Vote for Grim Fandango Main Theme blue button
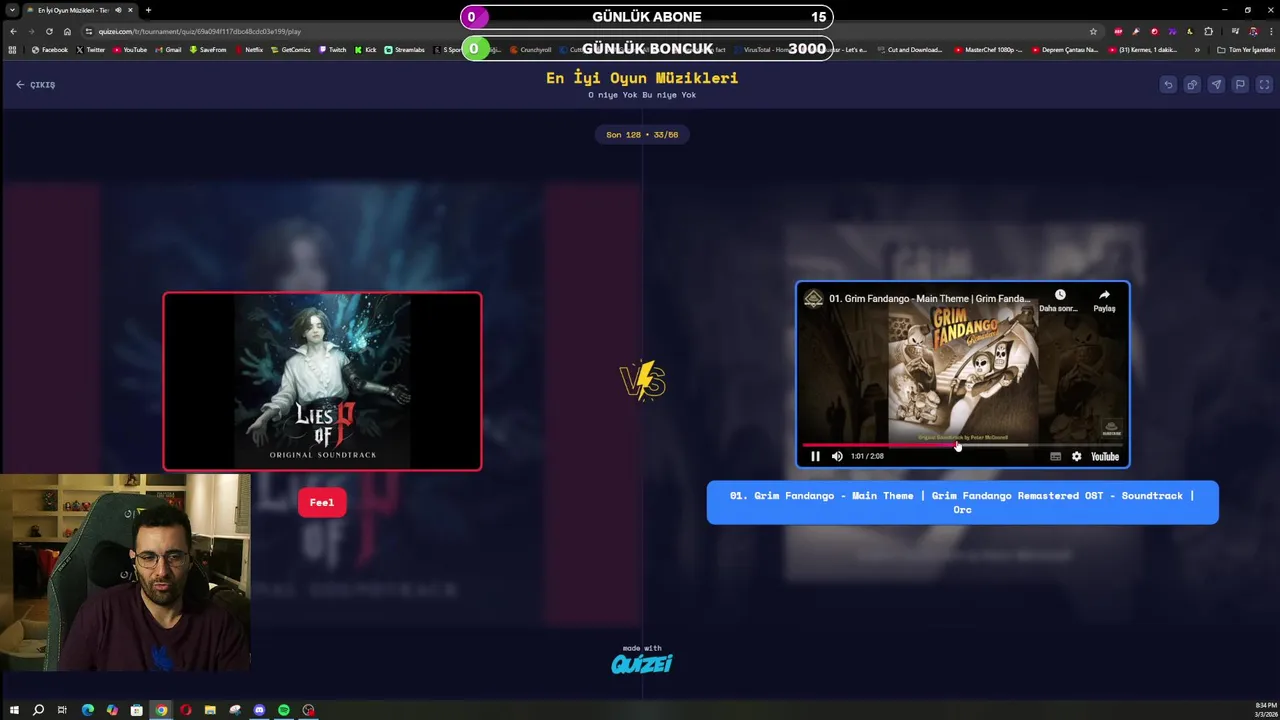This screenshot has width=1280, height=720. coord(962,502)
